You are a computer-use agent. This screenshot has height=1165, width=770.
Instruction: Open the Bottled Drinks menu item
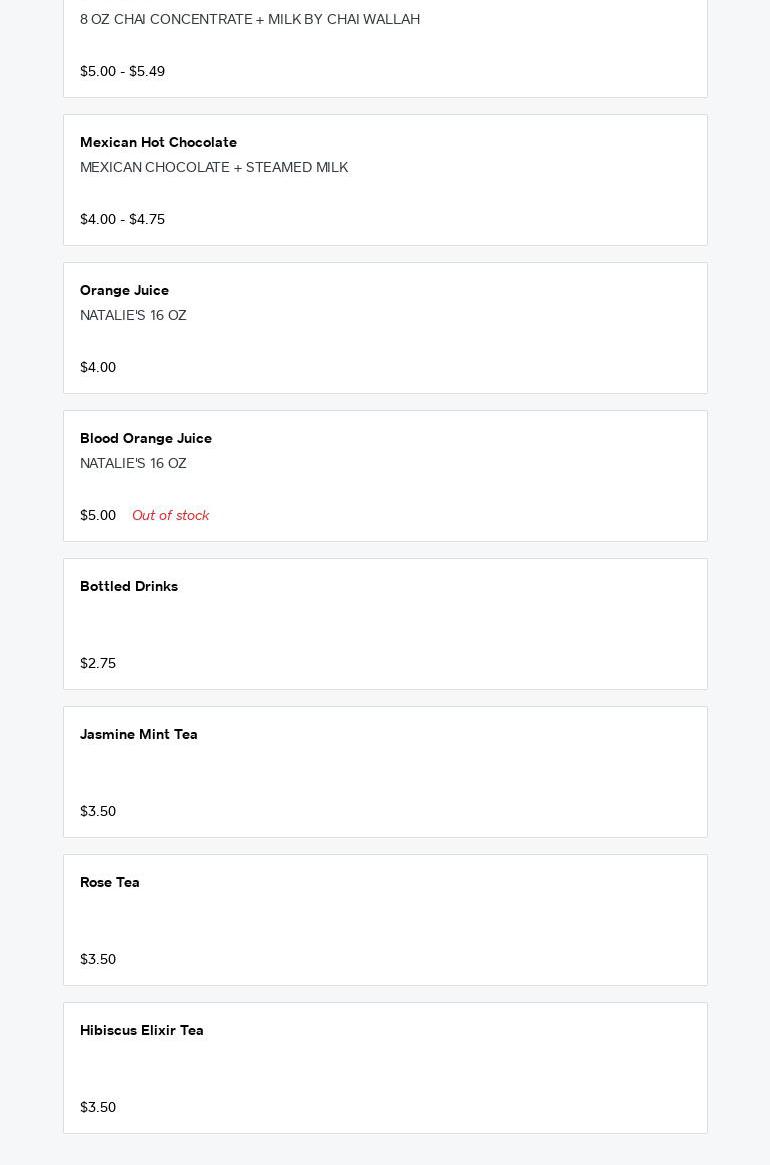click(x=129, y=587)
